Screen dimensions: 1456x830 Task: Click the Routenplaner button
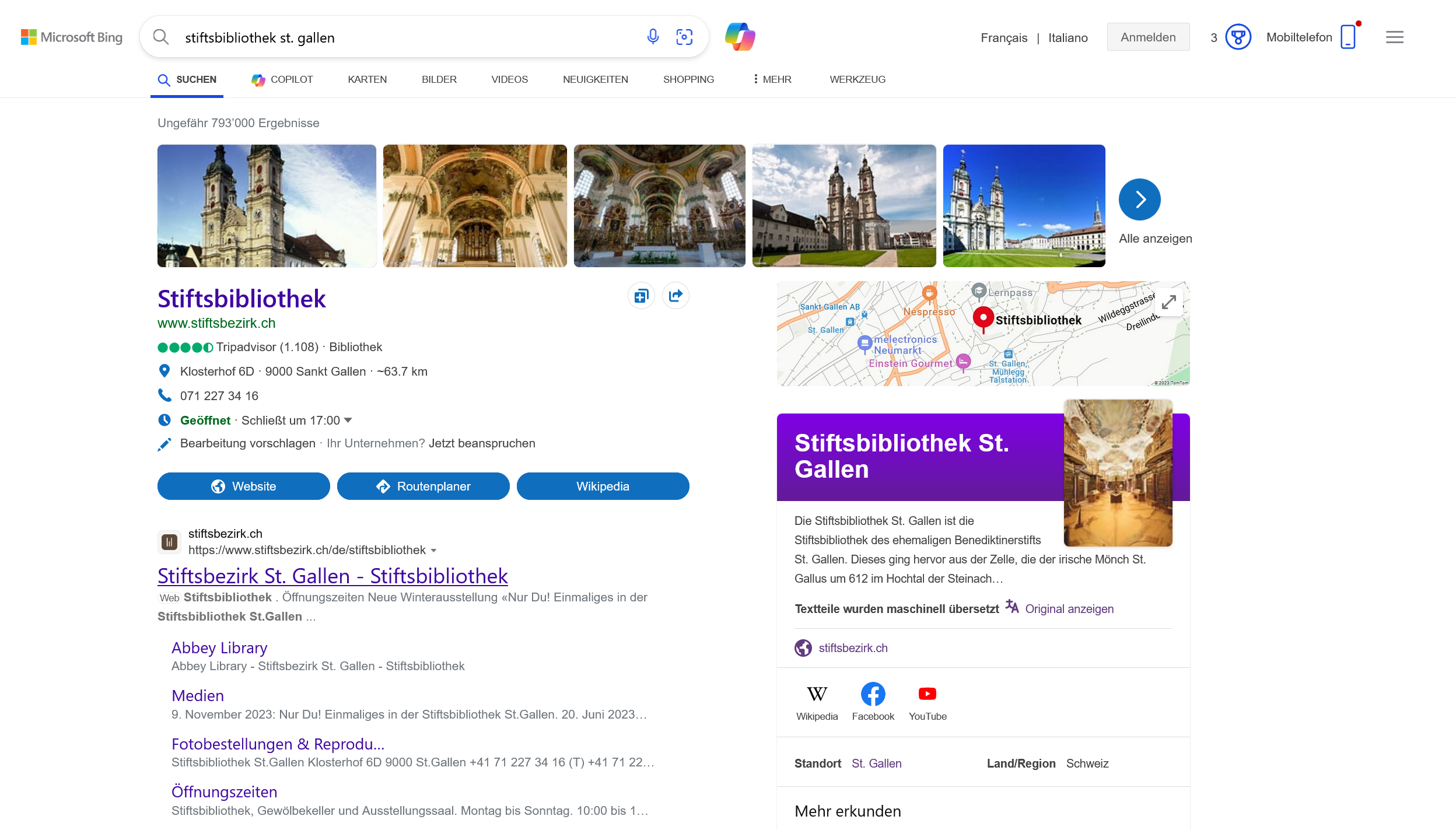coord(423,486)
